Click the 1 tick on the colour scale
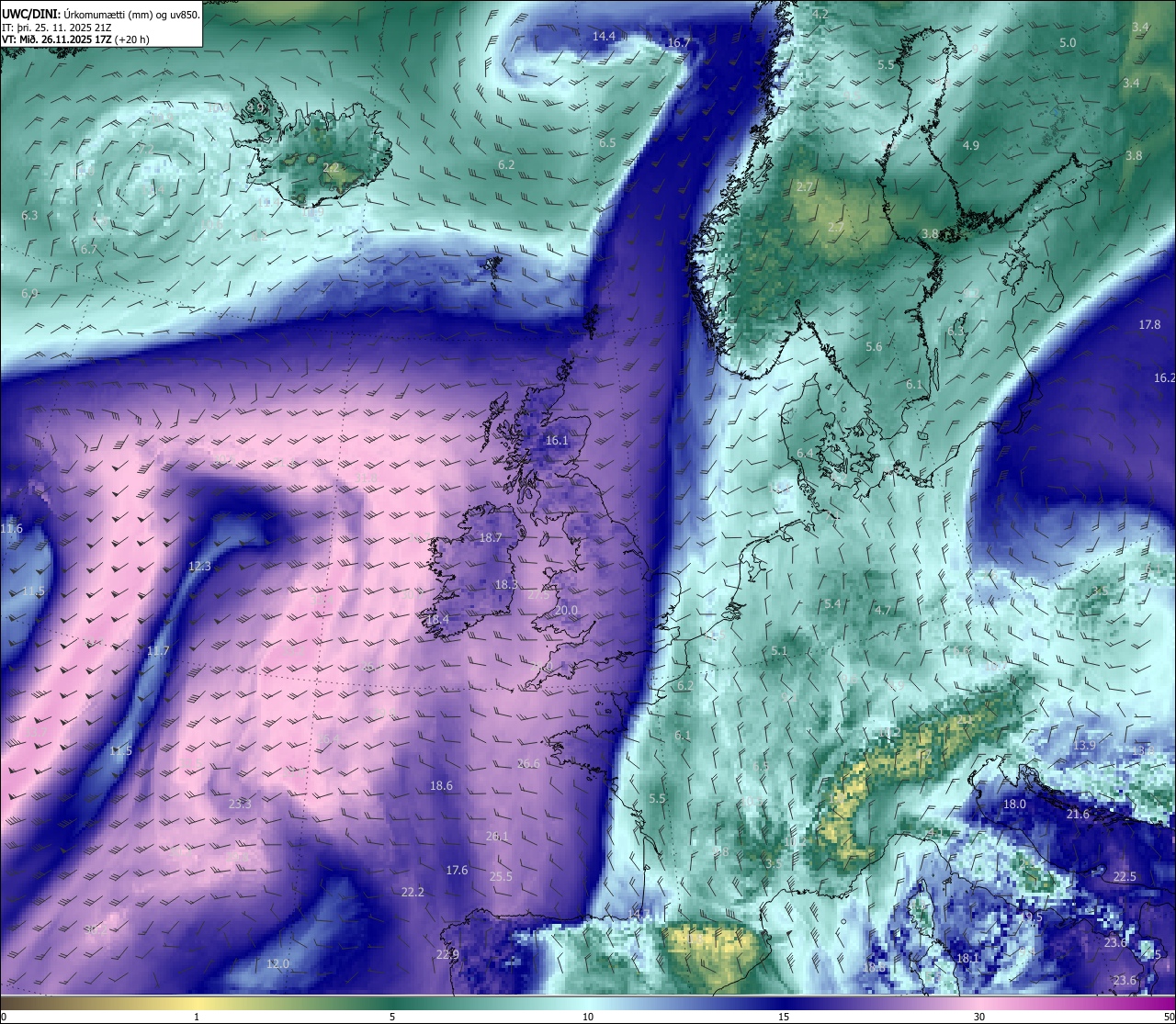1176x1024 pixels. click(197, 1017)
